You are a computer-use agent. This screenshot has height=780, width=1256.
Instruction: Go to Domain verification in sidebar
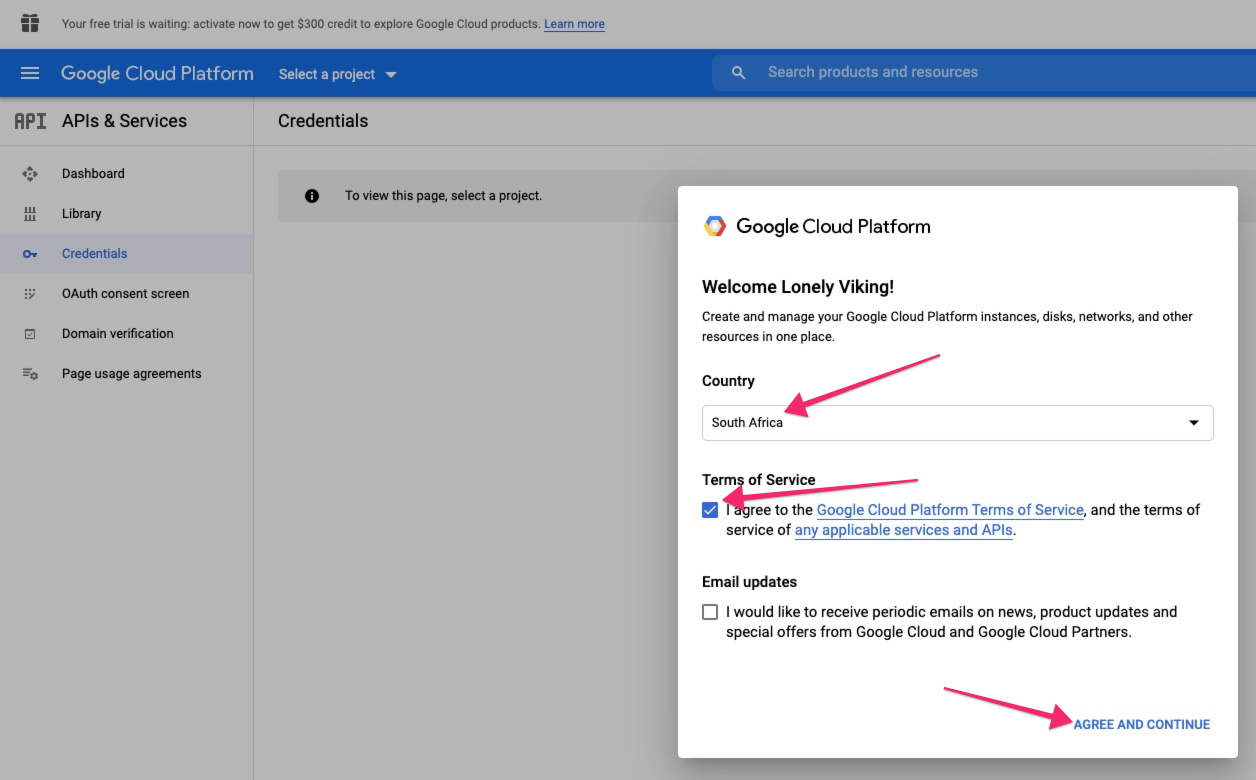[117, 334]
